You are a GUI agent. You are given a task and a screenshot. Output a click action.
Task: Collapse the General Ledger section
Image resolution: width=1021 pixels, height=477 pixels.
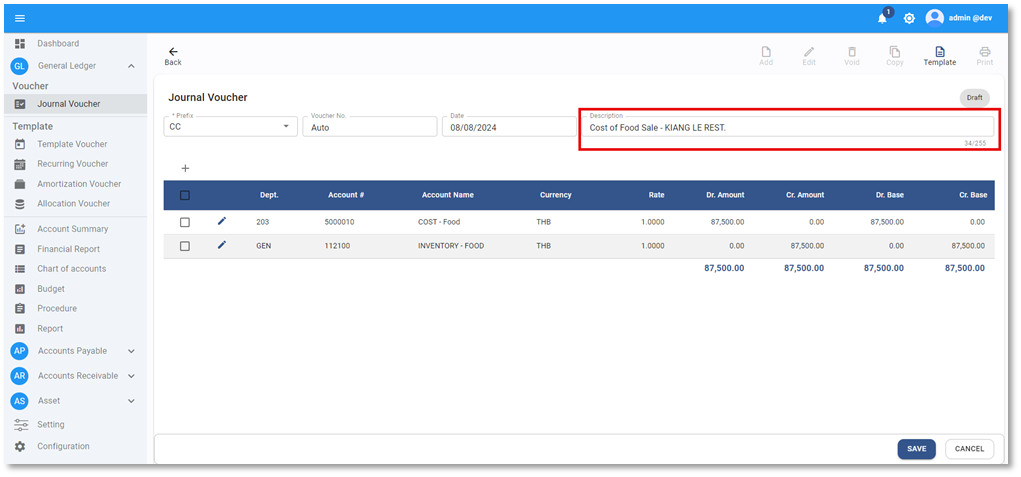point(131,66)
